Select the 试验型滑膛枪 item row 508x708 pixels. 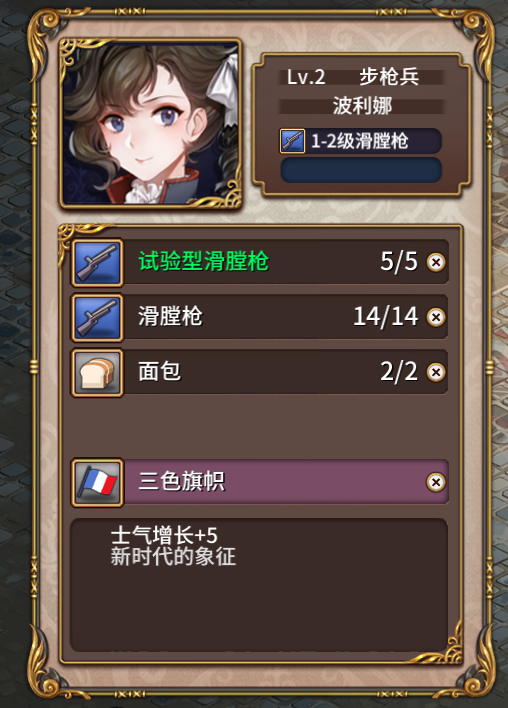(260, 262)
